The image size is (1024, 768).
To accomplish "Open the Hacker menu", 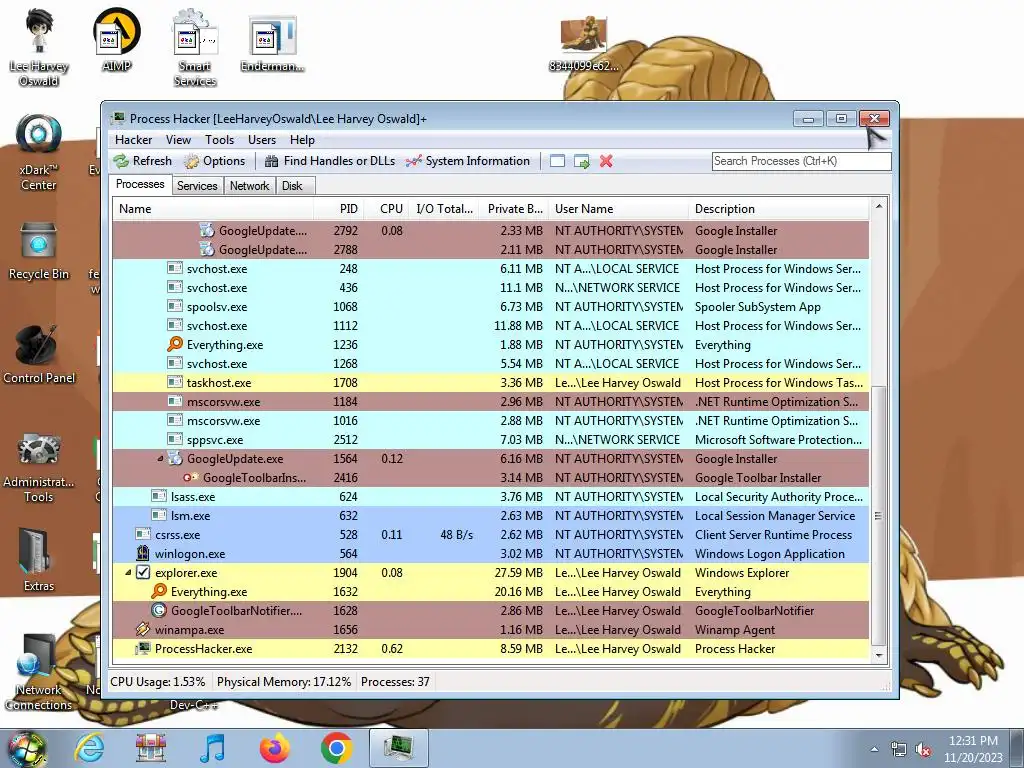I will (x=133, y=140).
